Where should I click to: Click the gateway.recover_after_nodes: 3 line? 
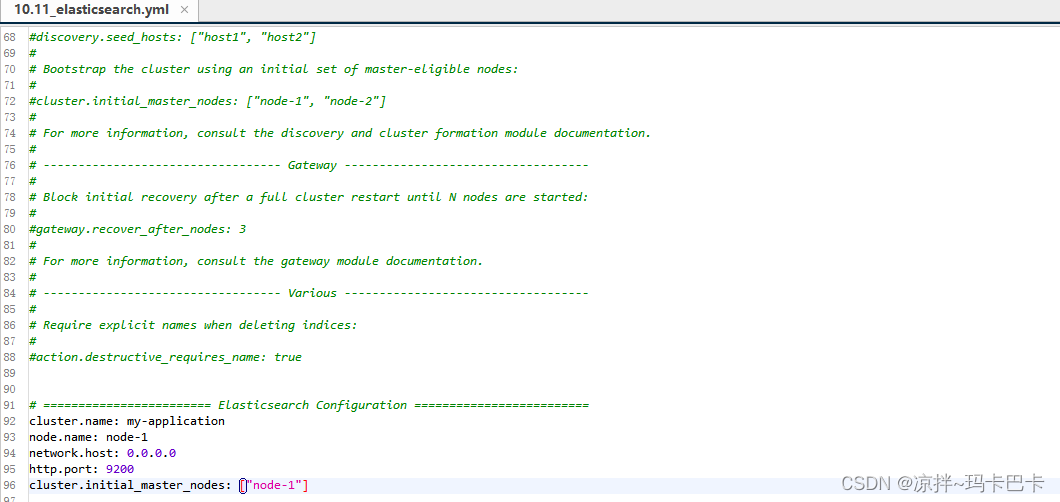[x=137, y=229]
